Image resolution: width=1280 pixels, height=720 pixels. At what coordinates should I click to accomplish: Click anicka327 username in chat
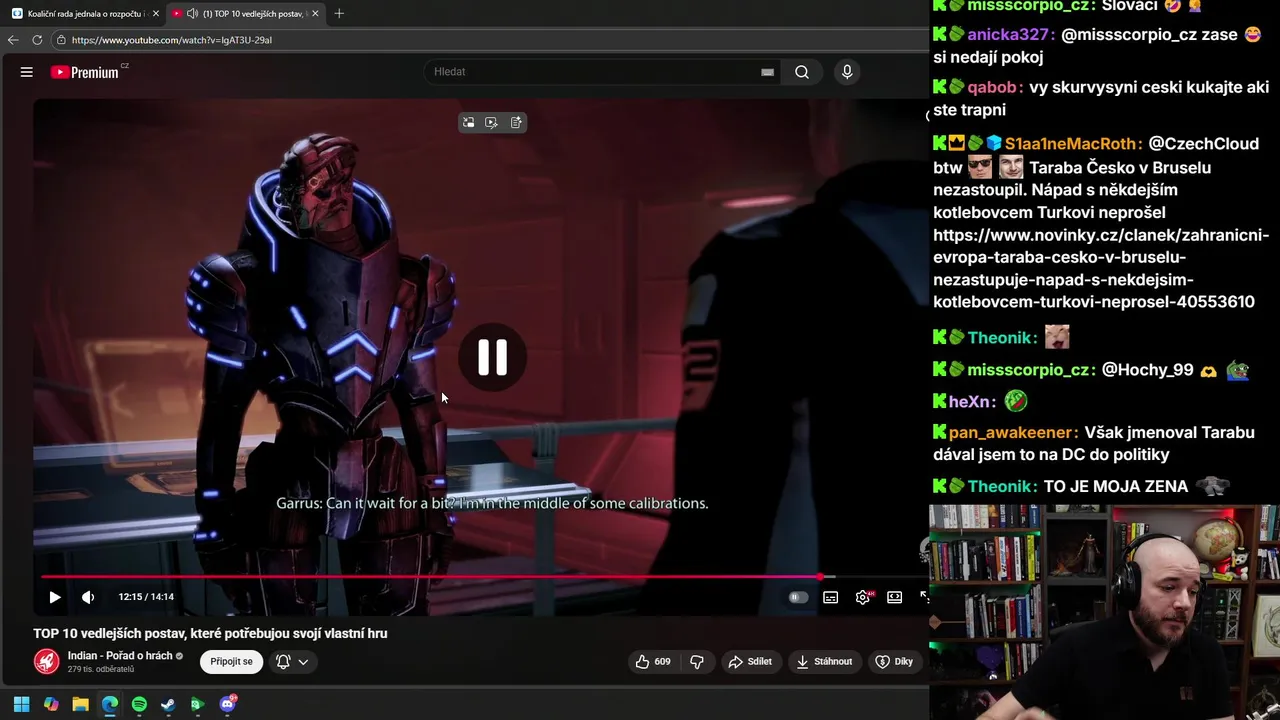[1008, 34]
